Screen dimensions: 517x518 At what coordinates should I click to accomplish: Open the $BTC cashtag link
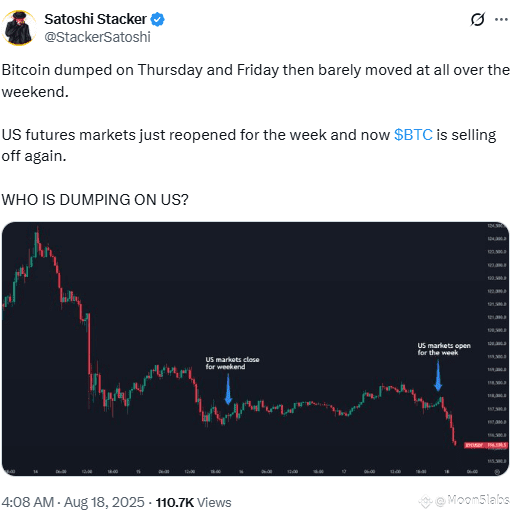pyautogui.click(x=413, y=135)
